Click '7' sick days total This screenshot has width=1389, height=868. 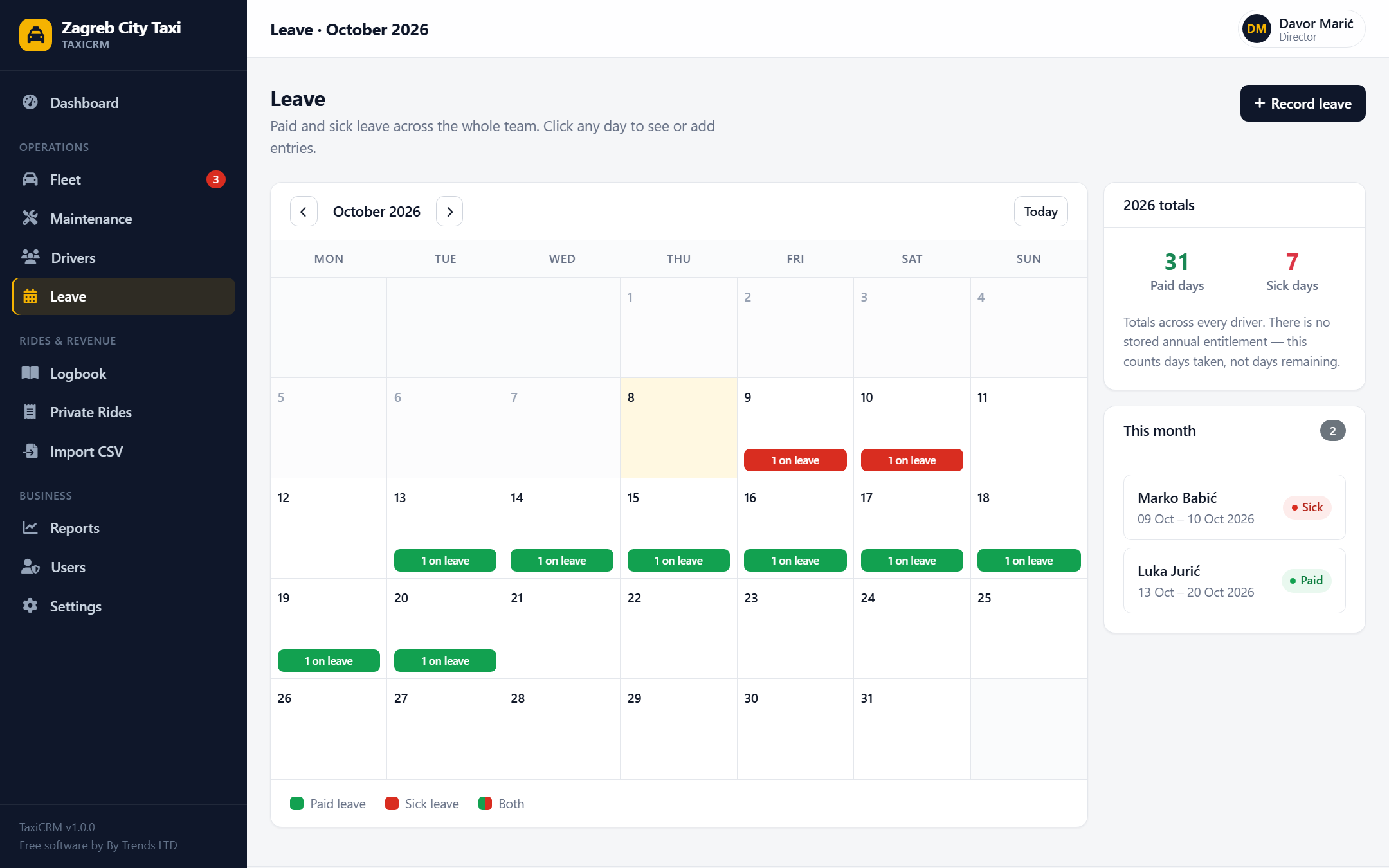[1292, 262]
